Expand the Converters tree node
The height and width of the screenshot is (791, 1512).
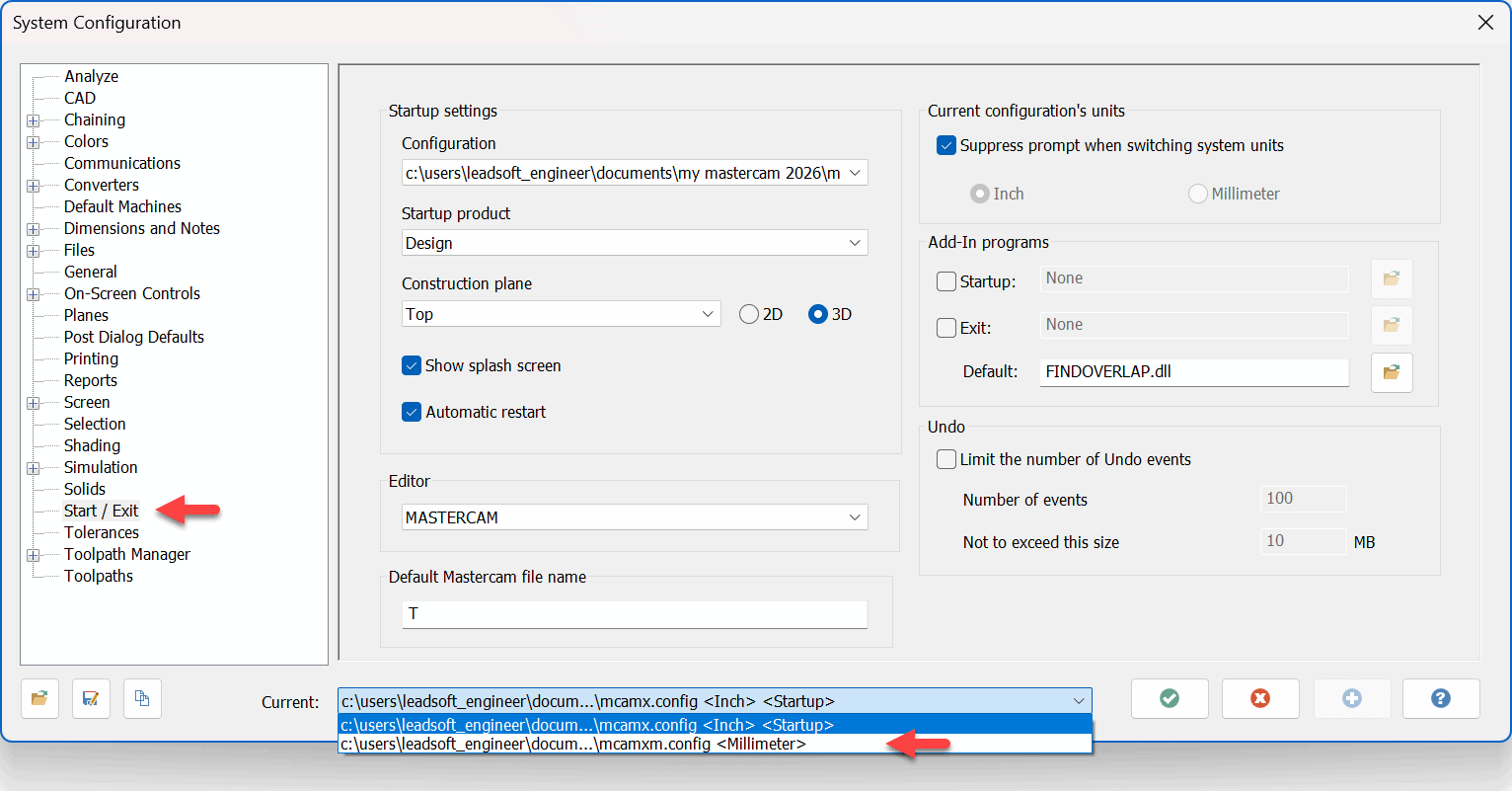(34, 186)
